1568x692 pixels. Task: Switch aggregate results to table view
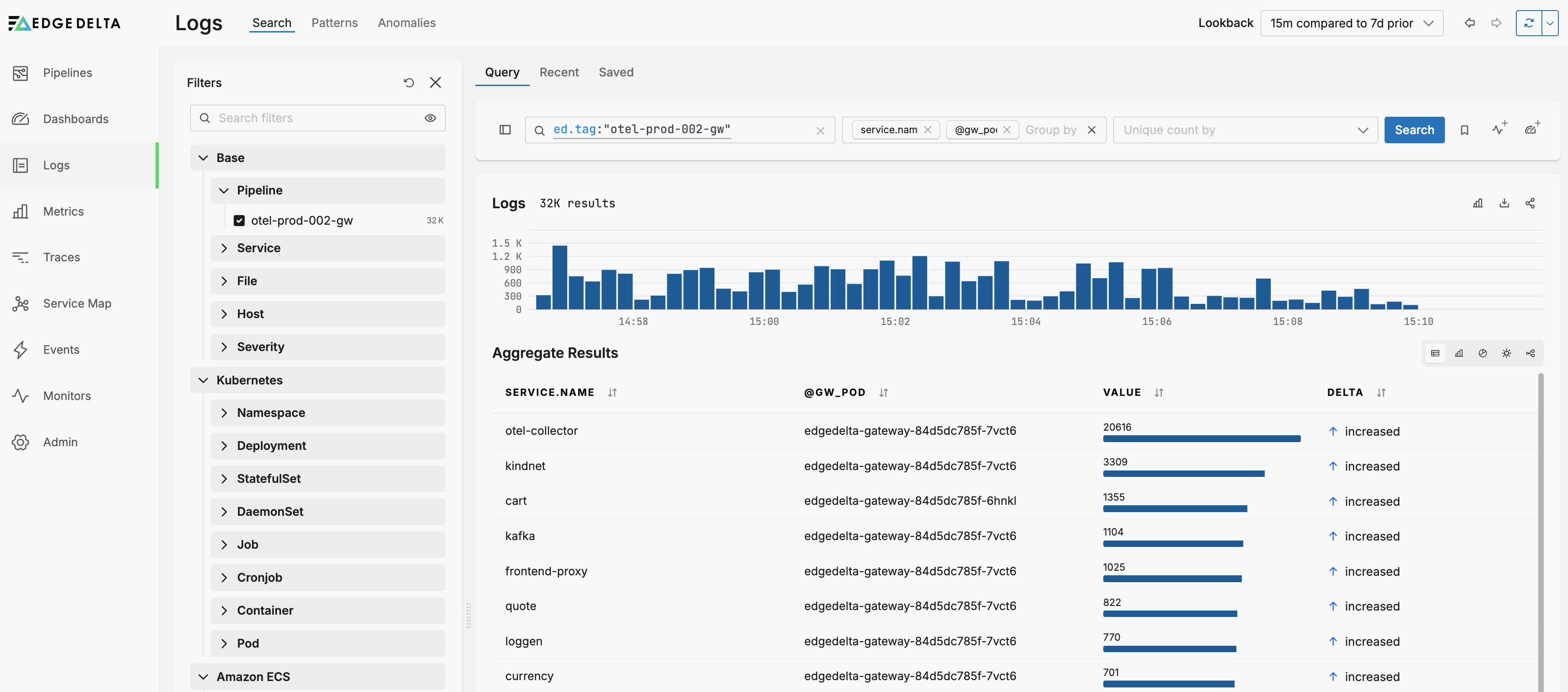[x=1435, y=353]
